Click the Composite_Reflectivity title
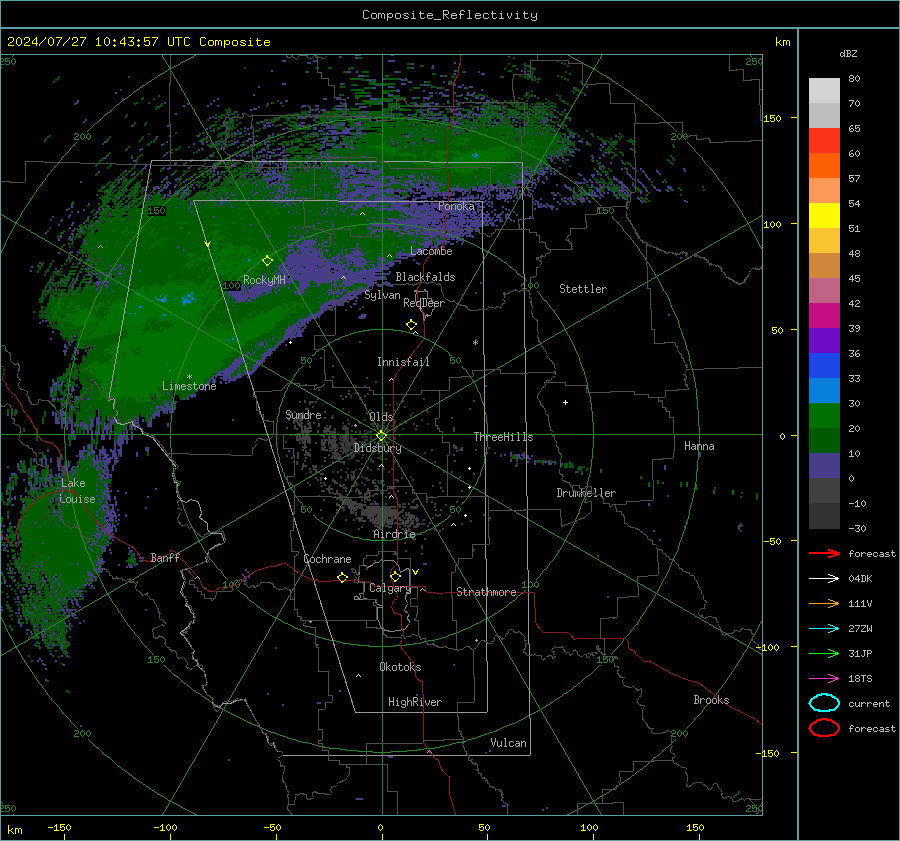900x841 pixels. point(449,15)
